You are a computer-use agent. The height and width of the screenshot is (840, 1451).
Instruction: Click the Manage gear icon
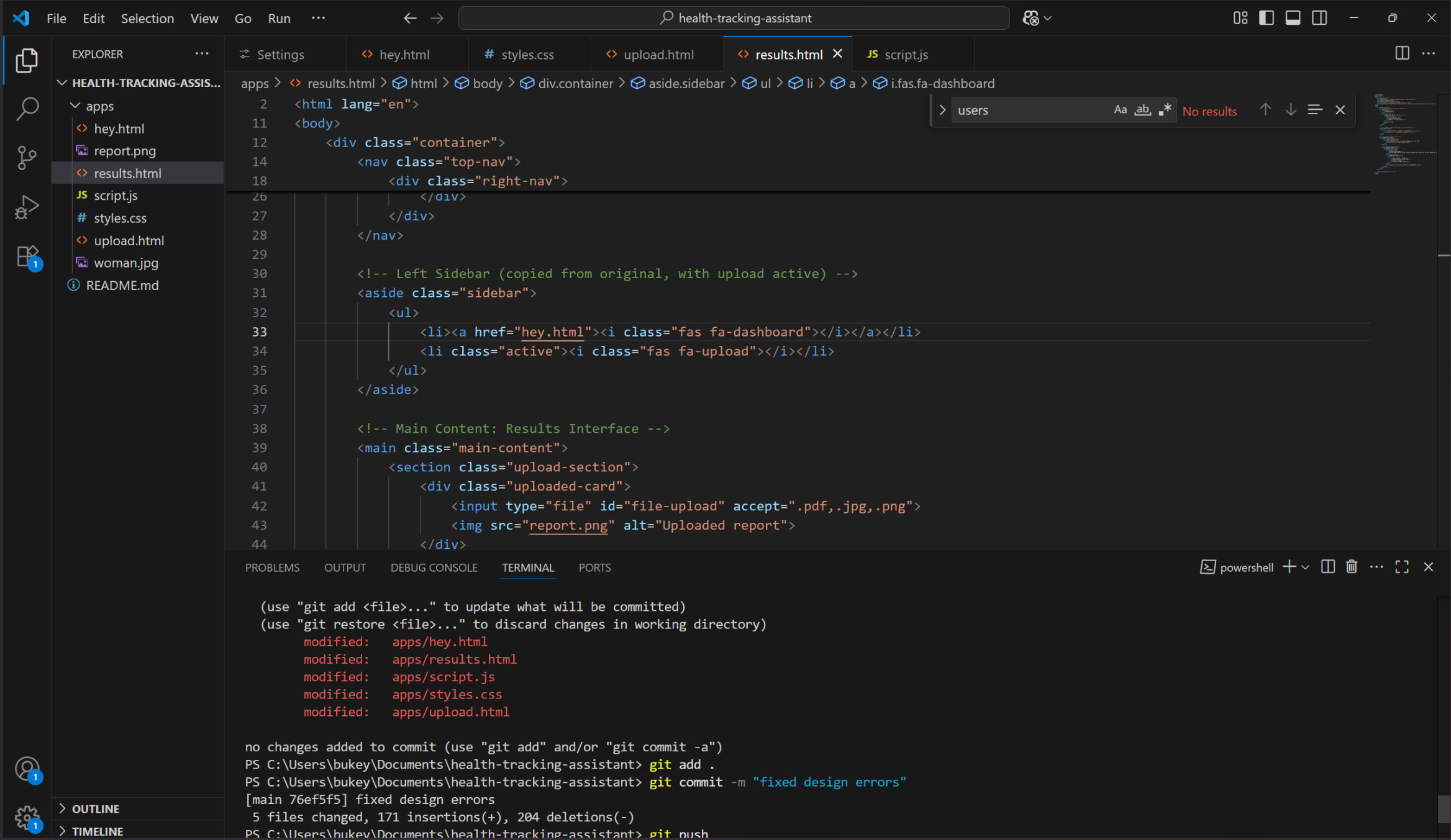tap(27, 818)
